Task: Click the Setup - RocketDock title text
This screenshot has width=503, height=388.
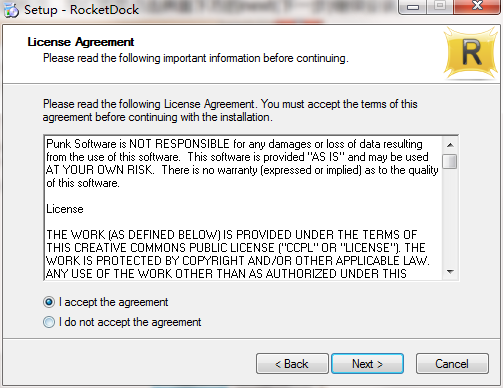Action: tap(81, 10)
